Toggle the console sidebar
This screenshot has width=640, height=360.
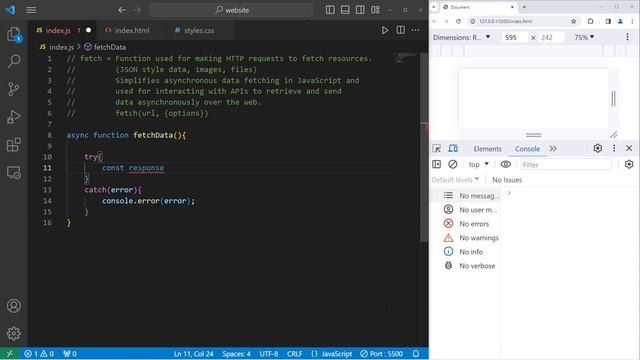(x=436, y=164)
